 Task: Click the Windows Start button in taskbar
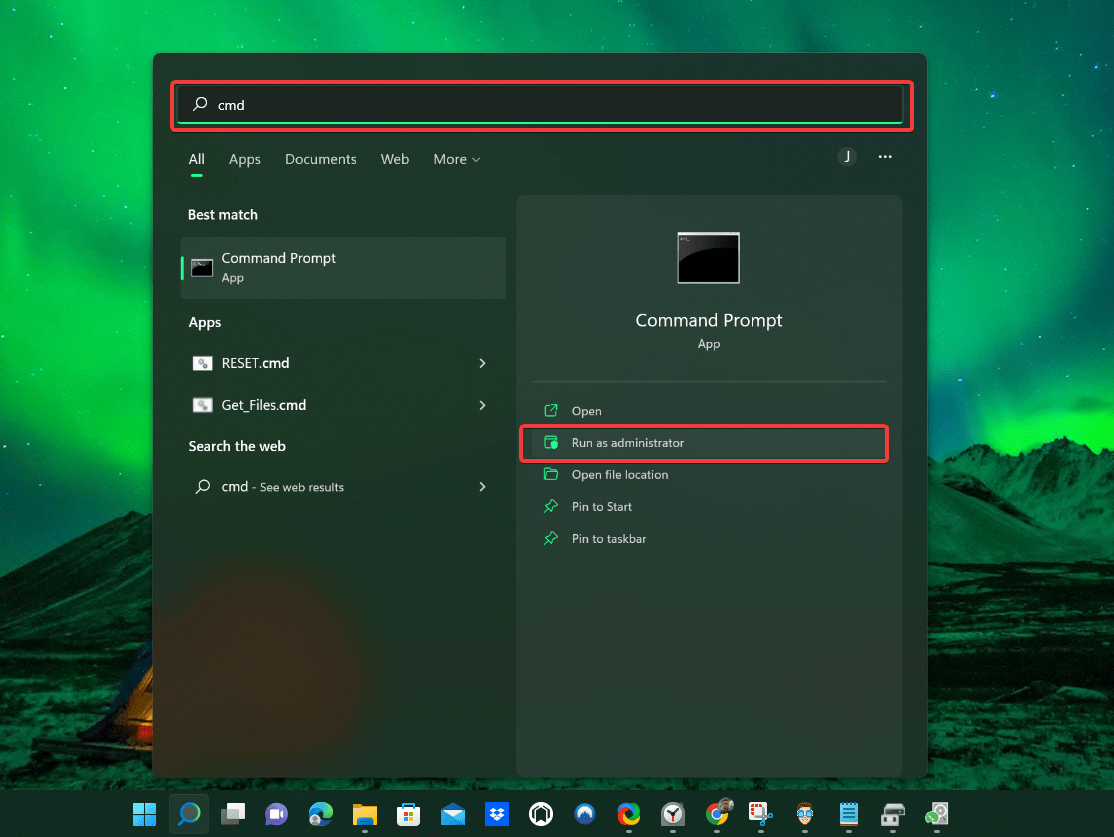(144, 814)
